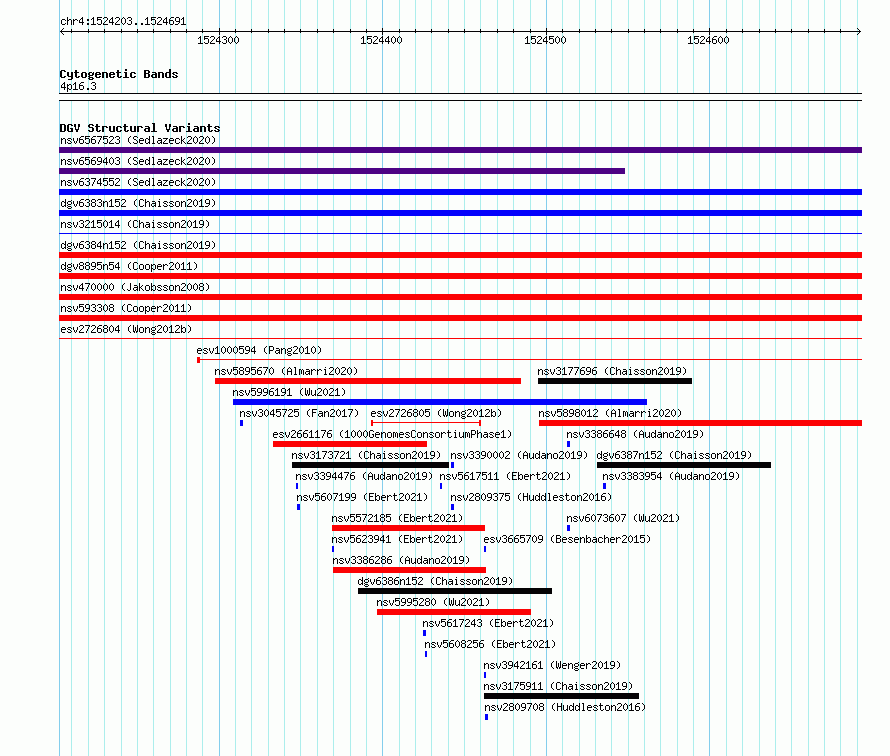Click the nsv3386648 (Audano2019) label
This screenshot has height=756, width=890.
tap(635, 434)
